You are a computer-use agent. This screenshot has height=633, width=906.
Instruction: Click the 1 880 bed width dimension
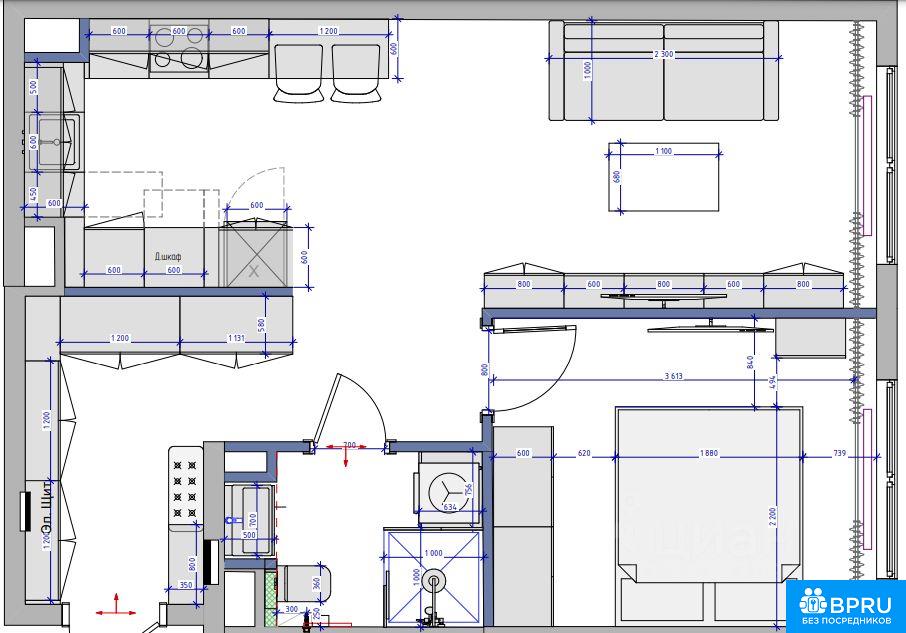pos(711,454)
